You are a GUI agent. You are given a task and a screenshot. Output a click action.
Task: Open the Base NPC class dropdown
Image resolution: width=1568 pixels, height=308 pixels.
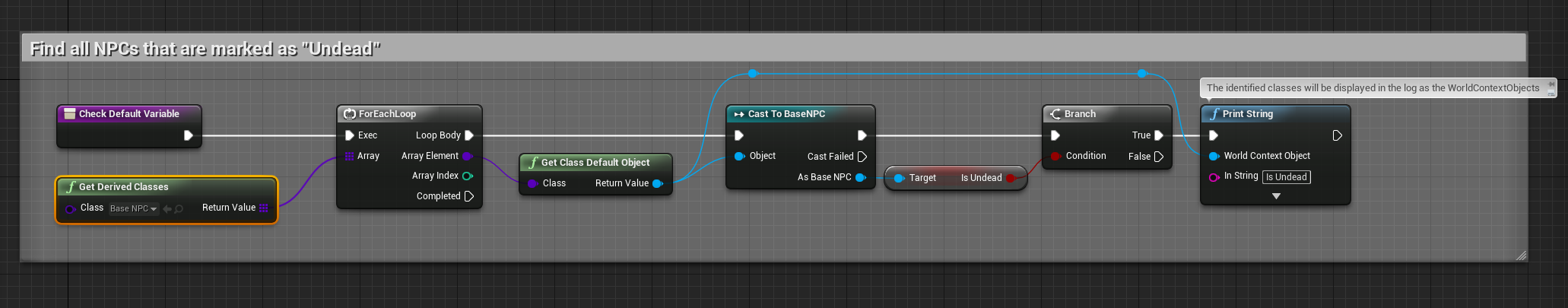coord(133,208)
